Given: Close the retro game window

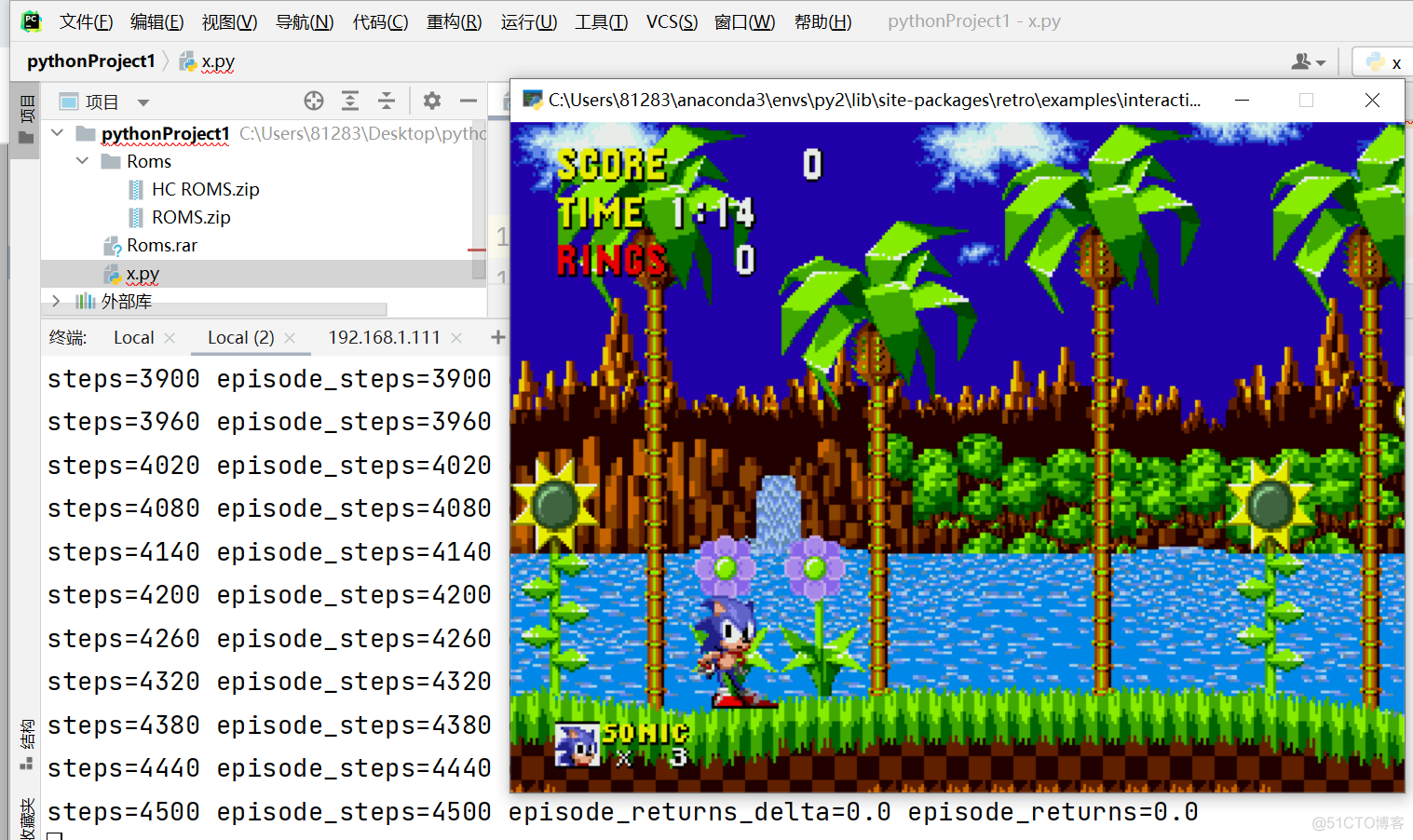Looking at the screenshot, I should [x=1372, y=100].
